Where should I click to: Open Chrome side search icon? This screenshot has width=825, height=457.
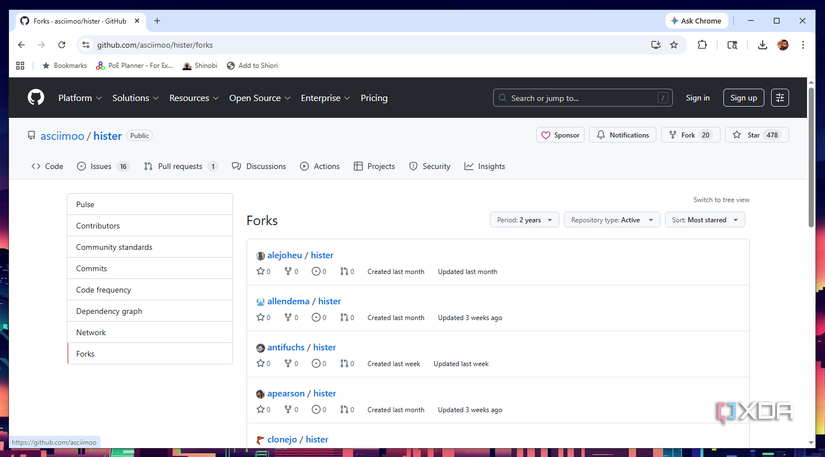732,45
